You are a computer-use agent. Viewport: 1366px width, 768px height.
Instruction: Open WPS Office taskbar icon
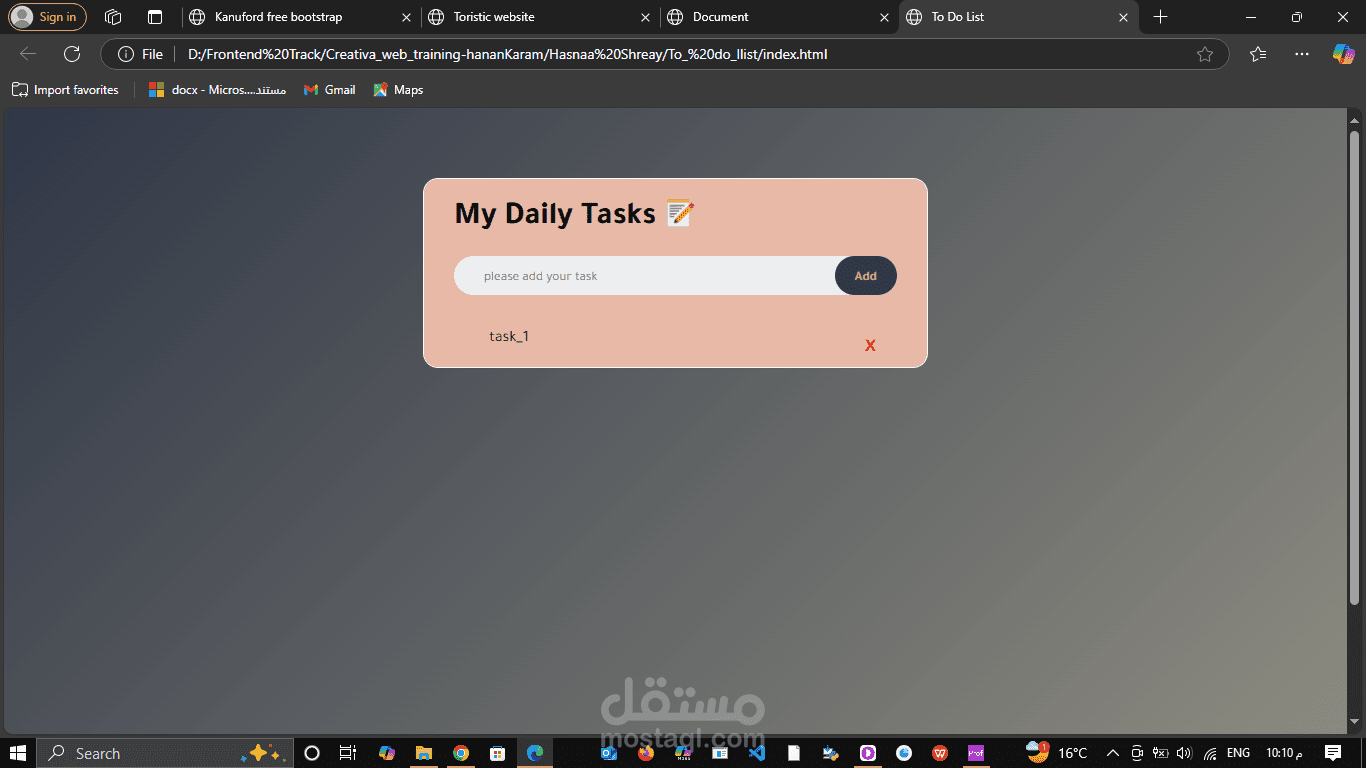(x=940, y=753)
